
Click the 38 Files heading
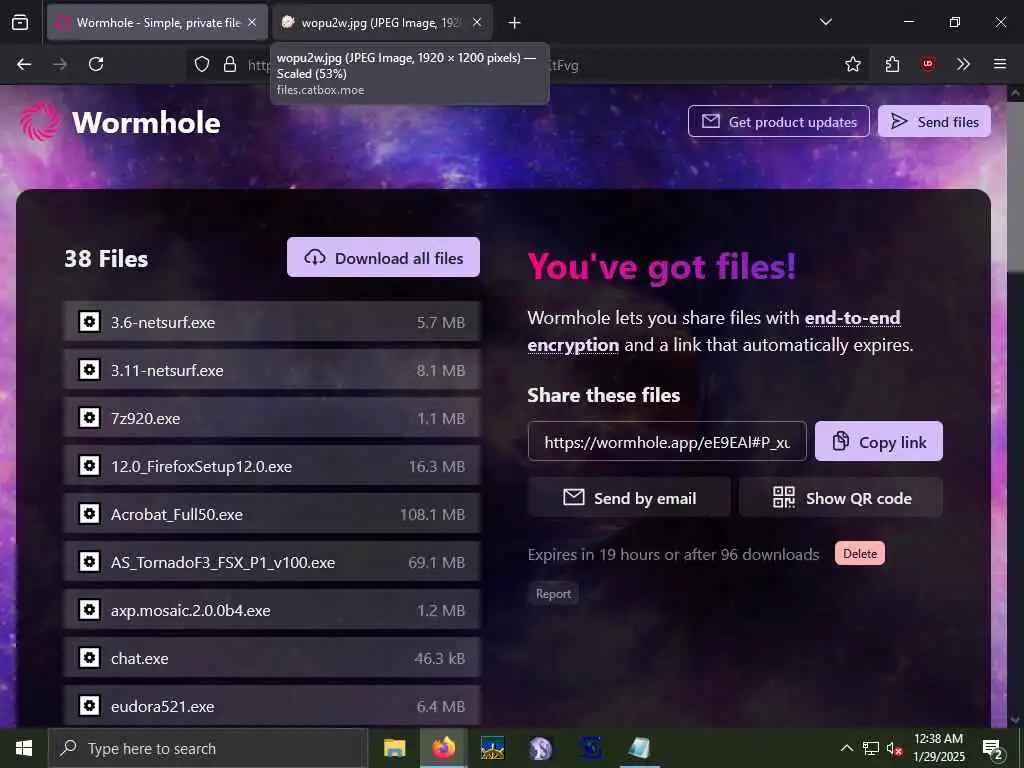(106, 259)
